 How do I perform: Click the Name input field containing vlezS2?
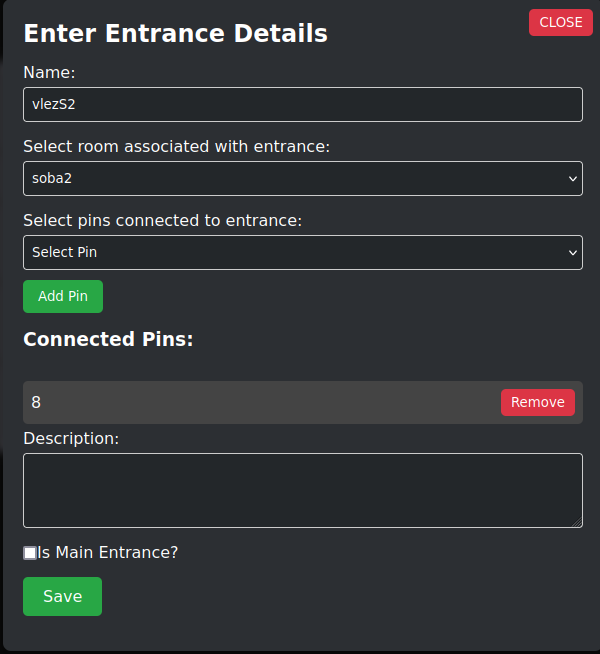point(302,104)
